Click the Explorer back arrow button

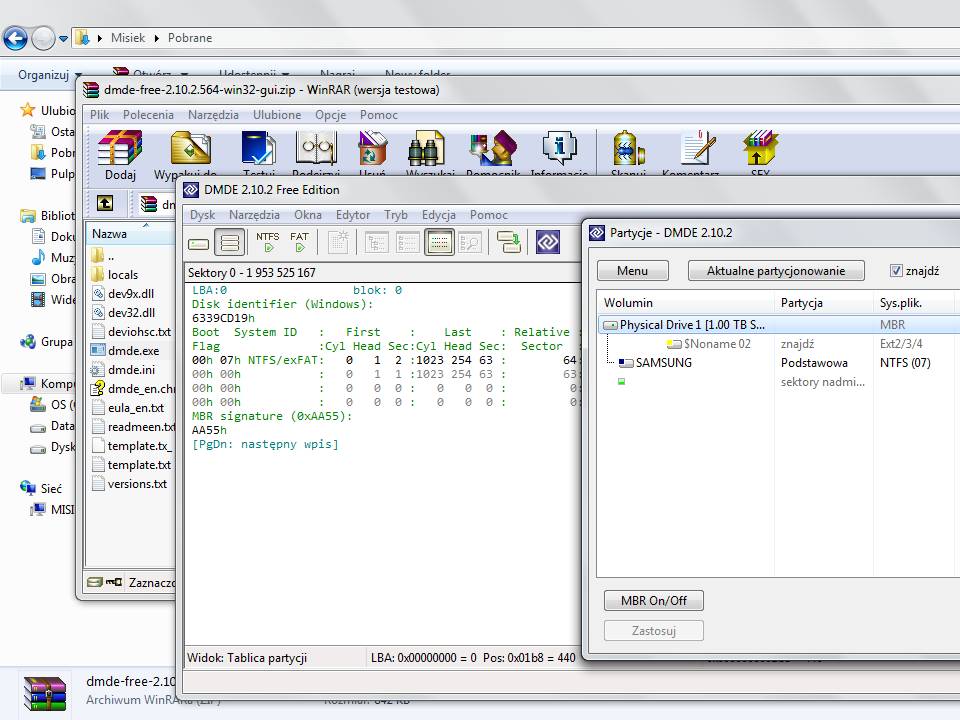pyautogui.click(x=15, y=38)
